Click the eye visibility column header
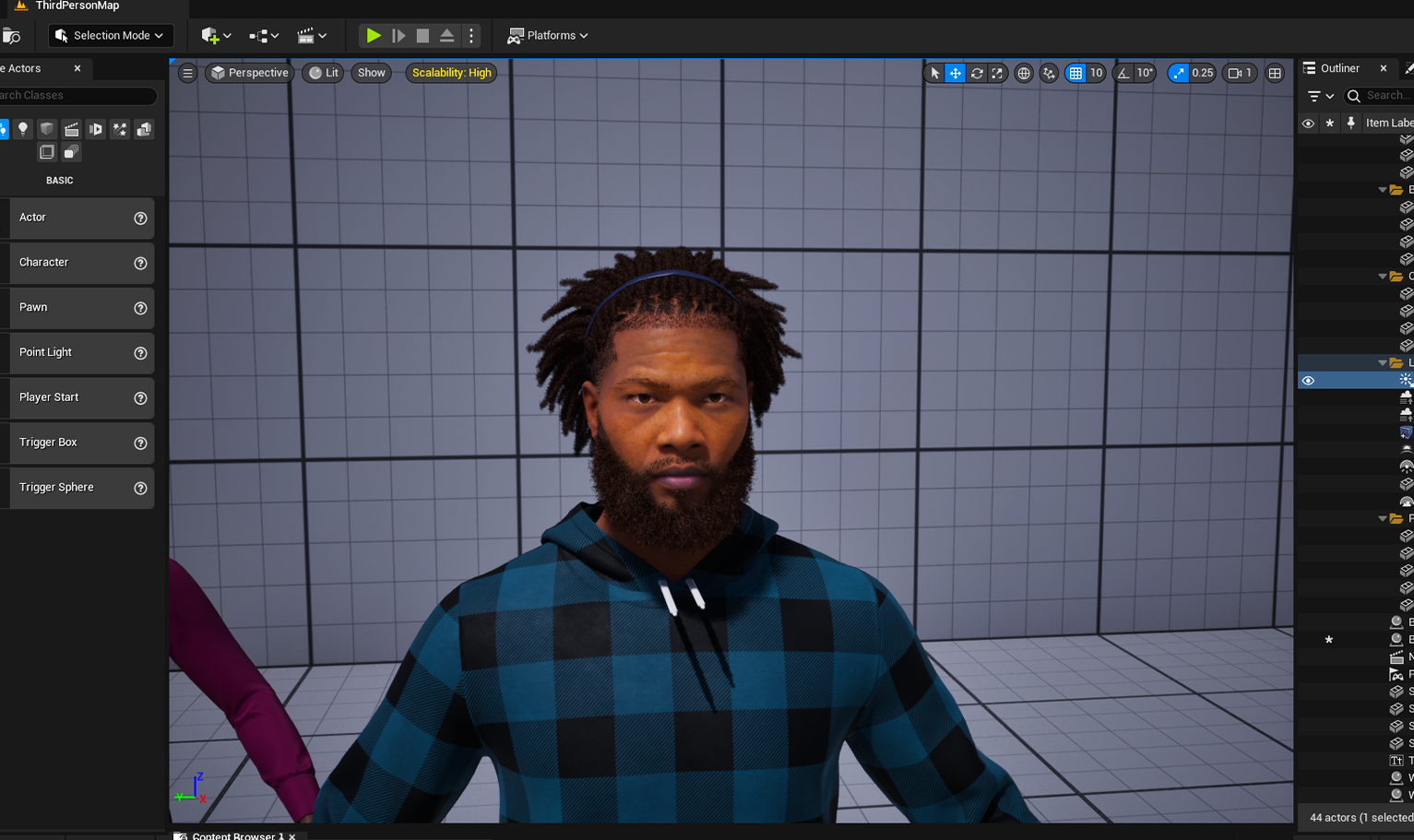 tap(1308, 124)
